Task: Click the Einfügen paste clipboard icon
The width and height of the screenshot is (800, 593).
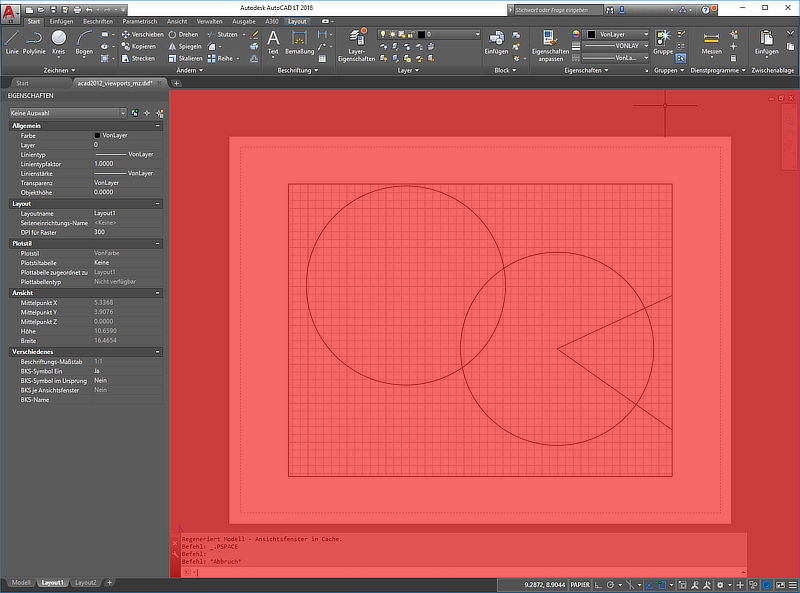Action: pyautogui.click(x=766, y=42)
